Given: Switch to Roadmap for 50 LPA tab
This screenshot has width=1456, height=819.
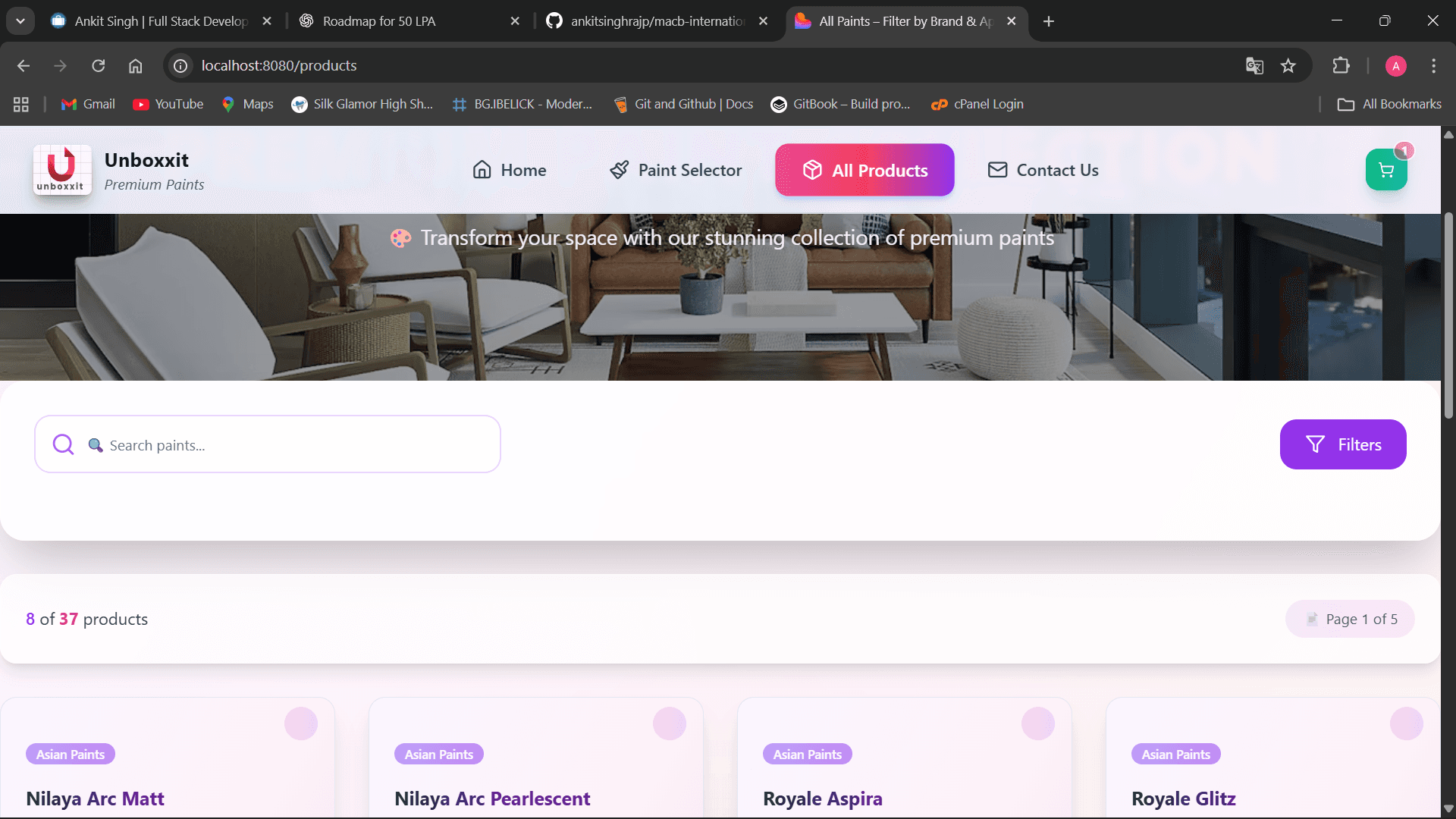Looking at the screenshot, I should pos(379,21).
